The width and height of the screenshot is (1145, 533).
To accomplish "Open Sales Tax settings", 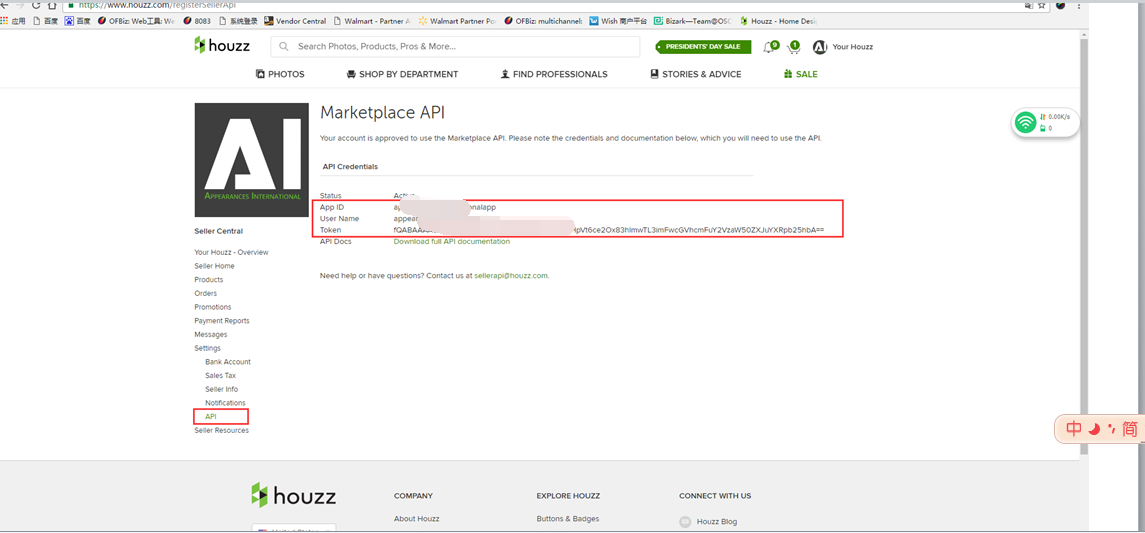I will tap(221, 376).
